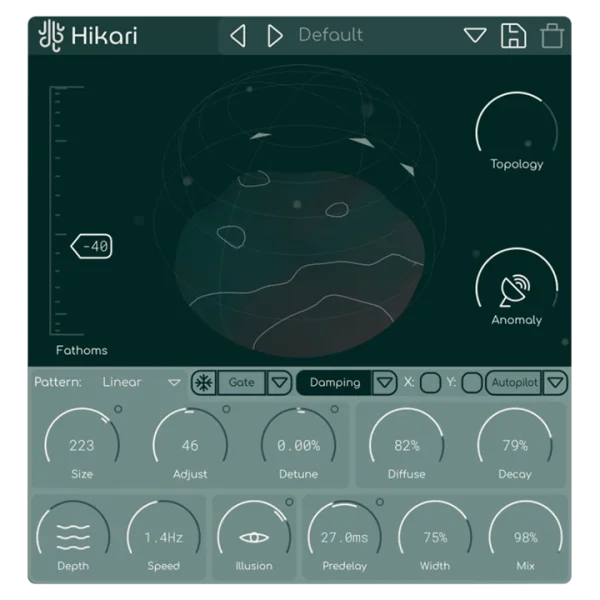Delete preset with the trash icon

(551, 37)
